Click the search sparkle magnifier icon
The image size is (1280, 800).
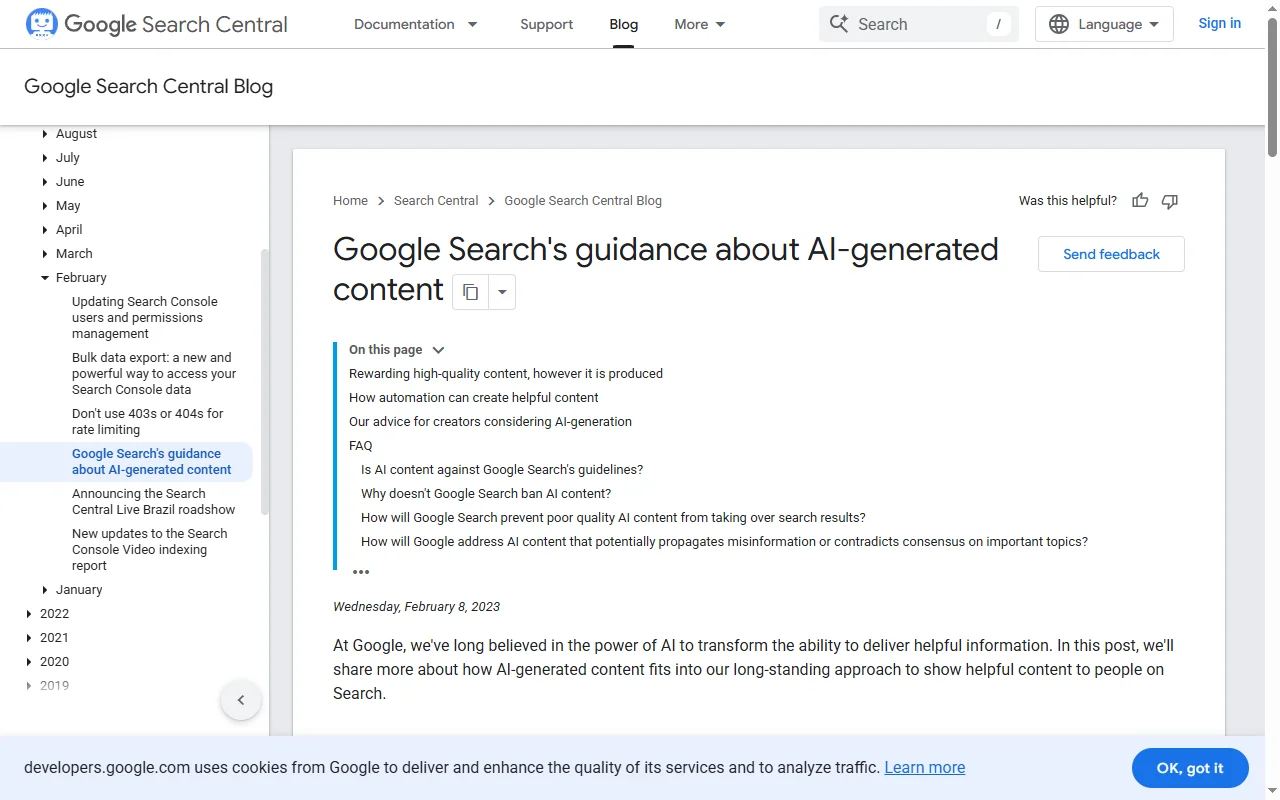pyautogui.click(x=839, y=24)
